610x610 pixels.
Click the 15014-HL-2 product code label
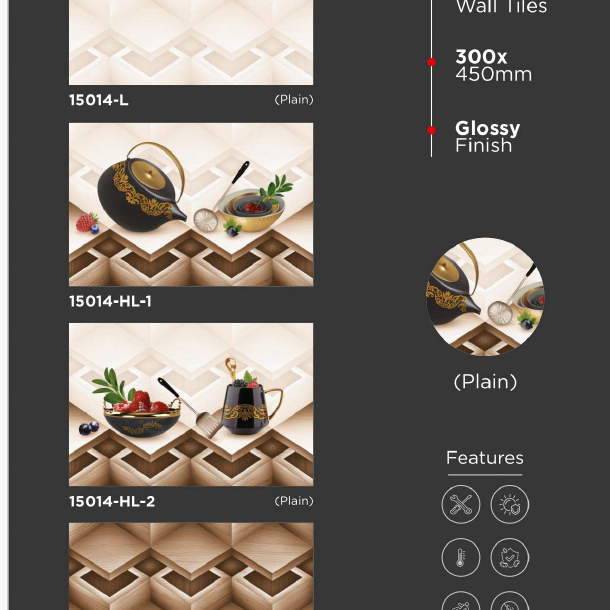pyautogui.click(x=112, y=501)
